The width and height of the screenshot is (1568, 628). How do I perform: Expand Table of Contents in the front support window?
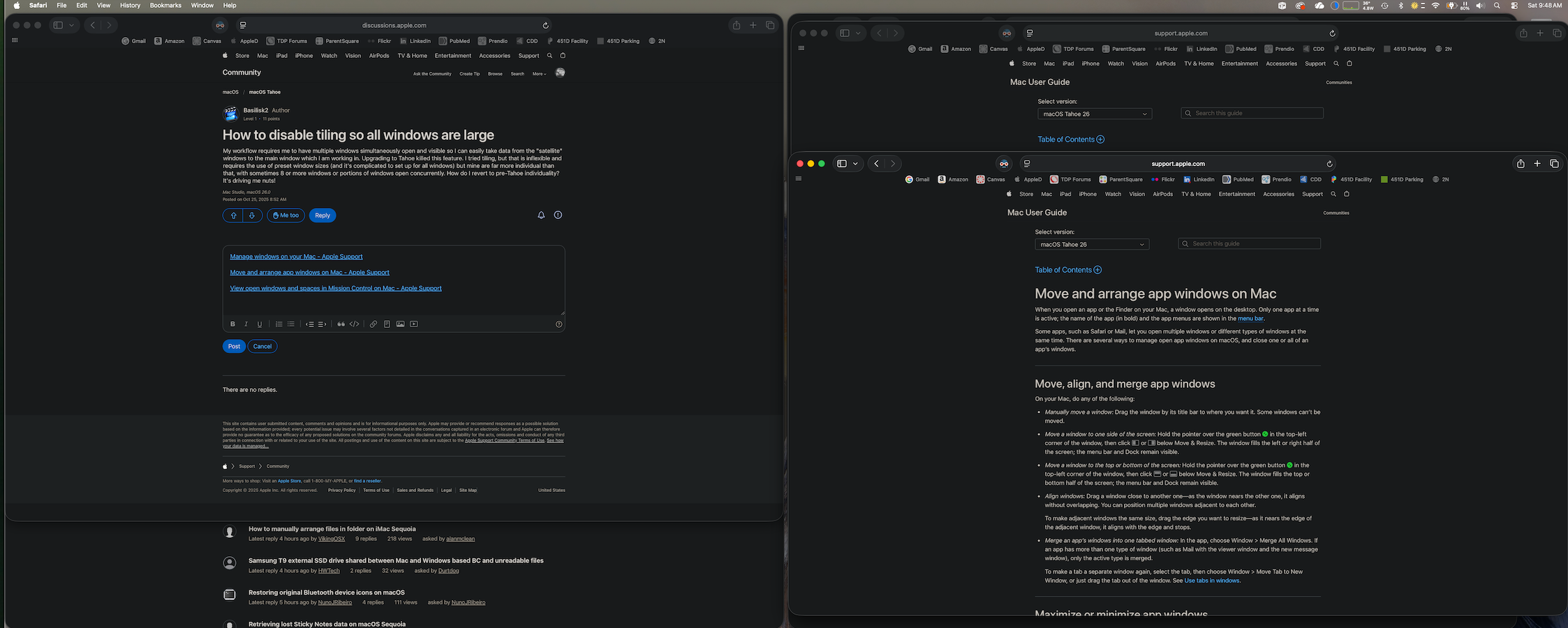pyautogui.click(x=1069, y=270)
